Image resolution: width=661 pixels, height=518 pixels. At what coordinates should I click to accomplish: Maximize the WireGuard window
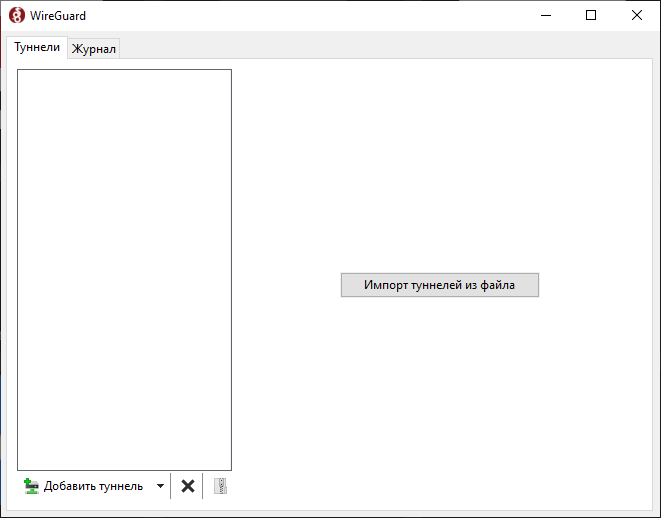[591, 15]
